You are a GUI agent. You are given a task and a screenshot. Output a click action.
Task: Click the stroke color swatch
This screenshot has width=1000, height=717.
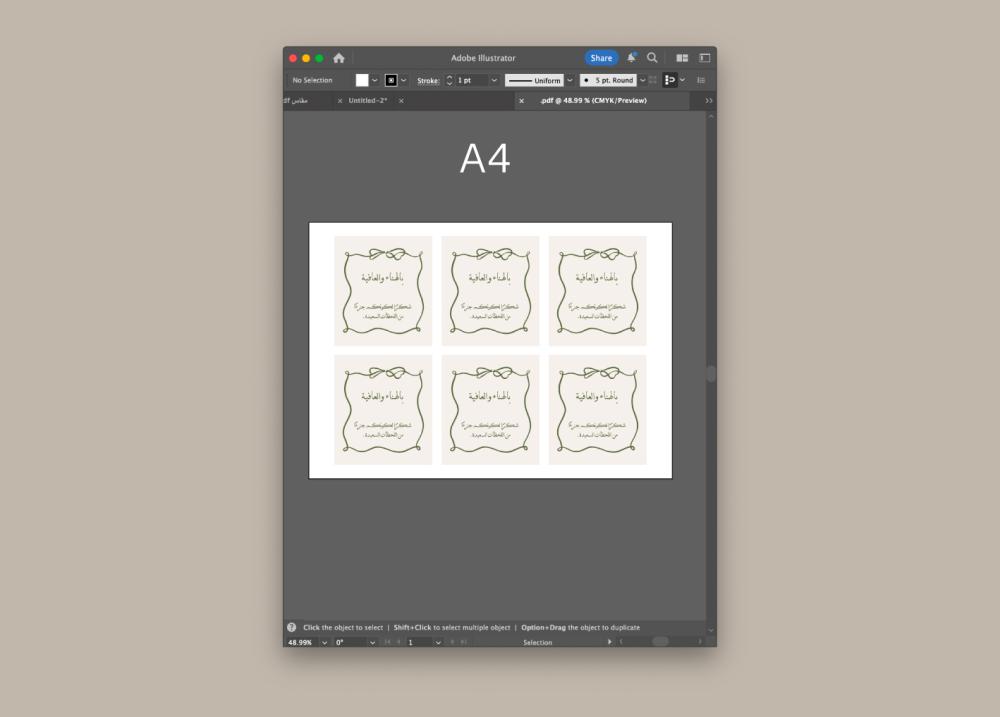click(391, 80)
